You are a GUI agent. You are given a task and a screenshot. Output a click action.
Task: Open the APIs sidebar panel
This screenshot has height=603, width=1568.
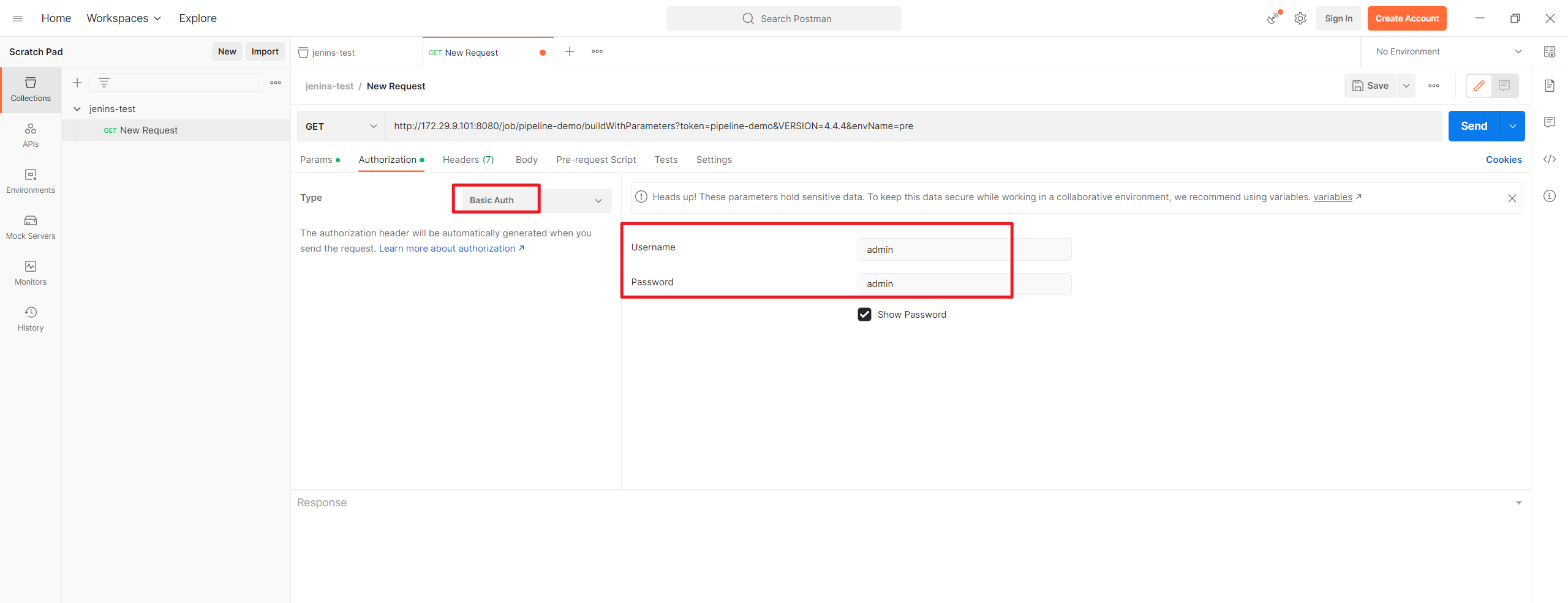tap(31, 136)
